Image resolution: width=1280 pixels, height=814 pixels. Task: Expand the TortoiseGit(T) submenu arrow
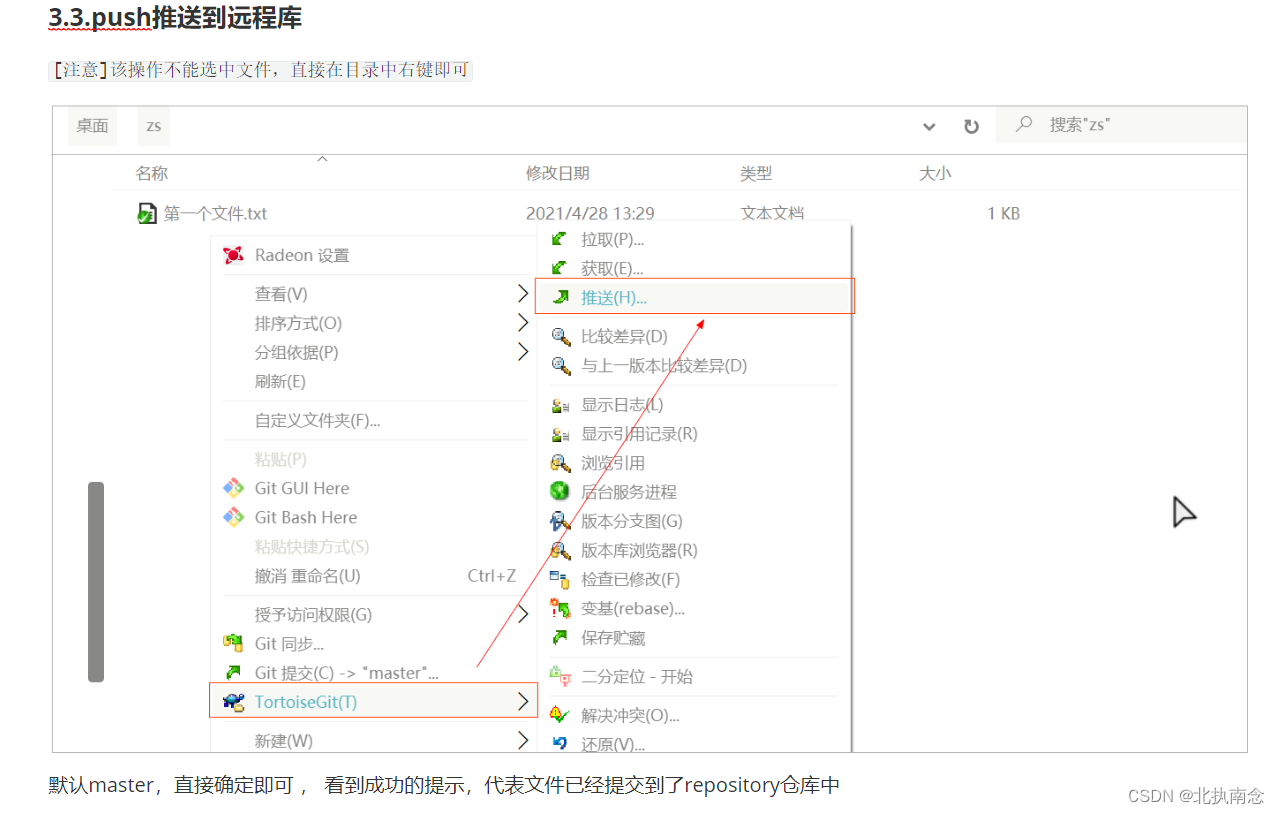pos(522,702)
